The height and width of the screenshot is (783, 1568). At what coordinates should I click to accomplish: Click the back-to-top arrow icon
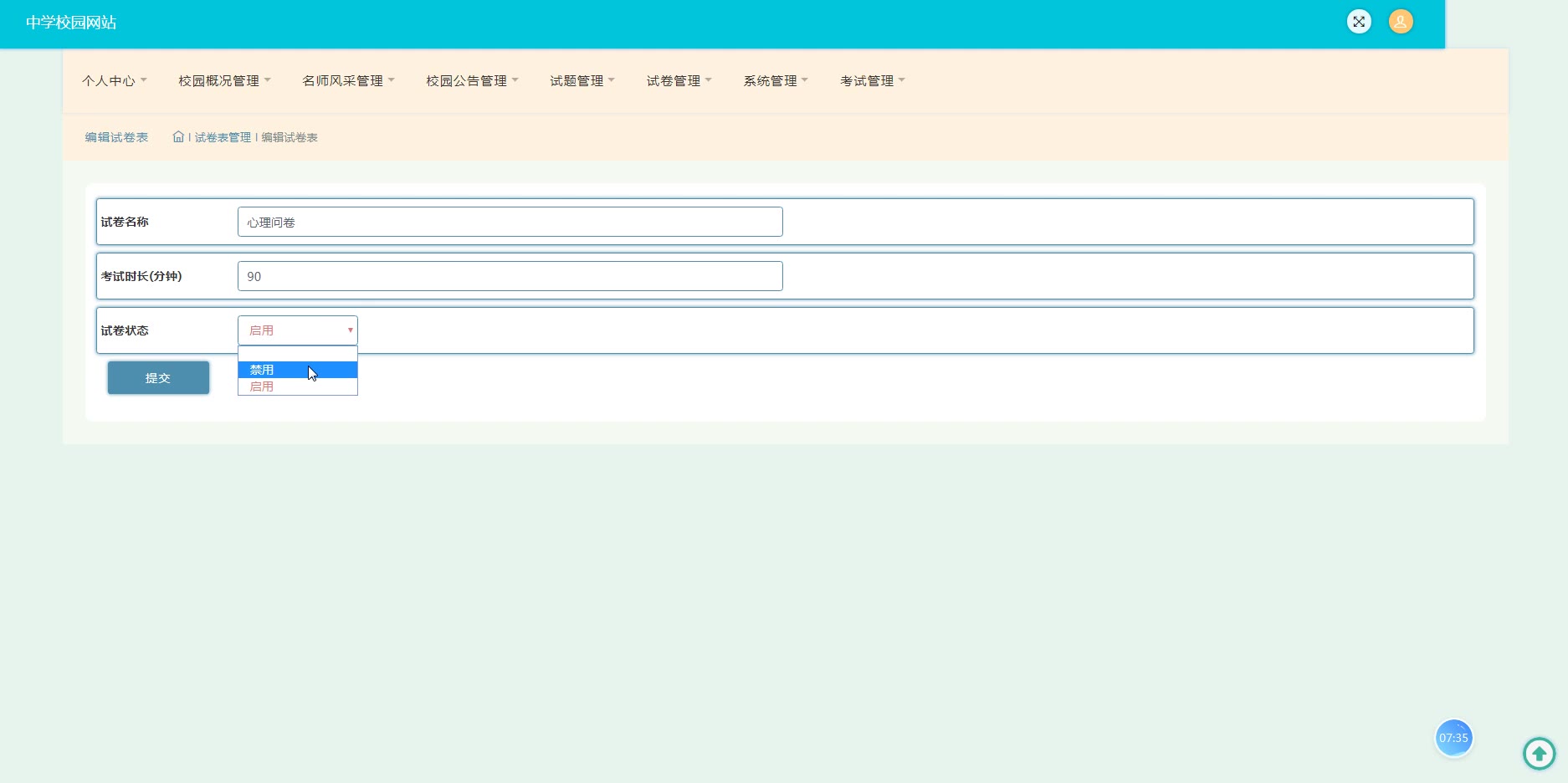(x=1539, y=754)
